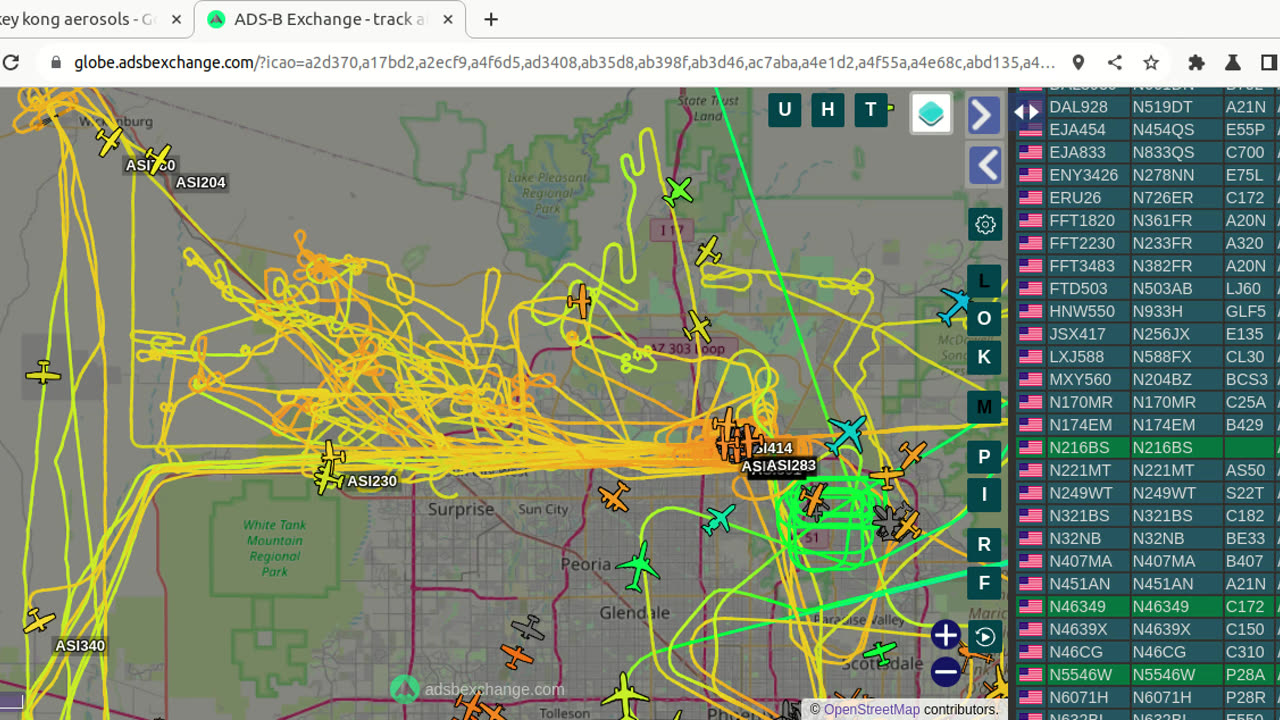Open map settings gear
Screen dimensions: 1280x720
(x=985, y=224)
